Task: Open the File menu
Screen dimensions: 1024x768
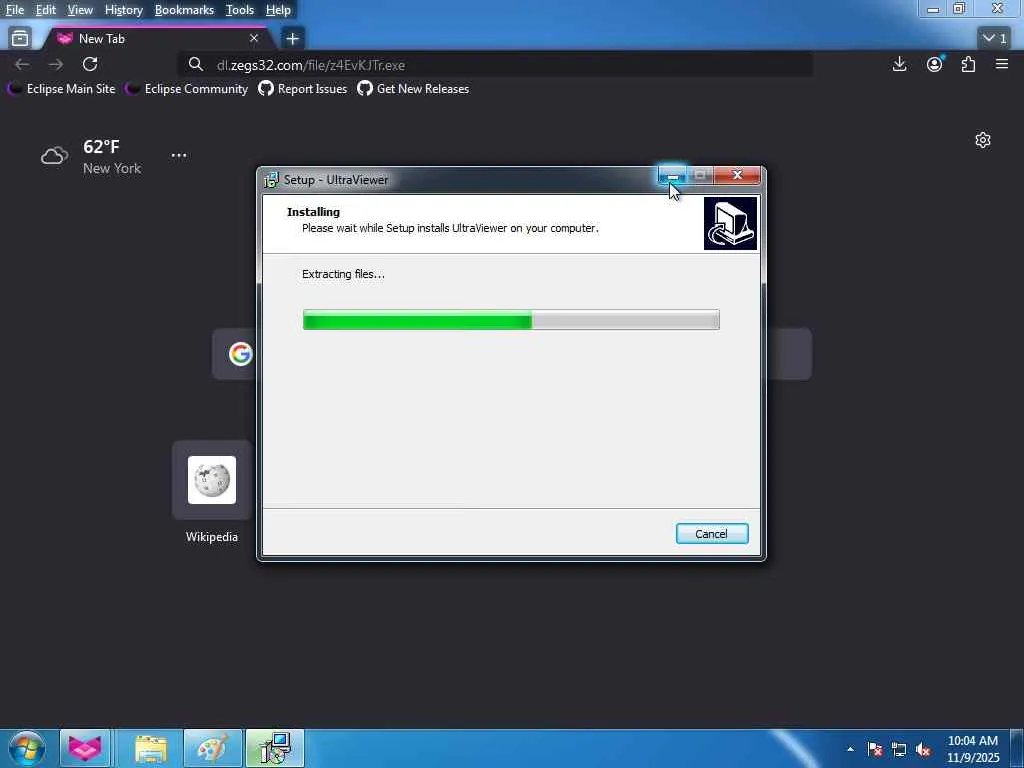Action: pyautogui.click(x=14, y=10)
